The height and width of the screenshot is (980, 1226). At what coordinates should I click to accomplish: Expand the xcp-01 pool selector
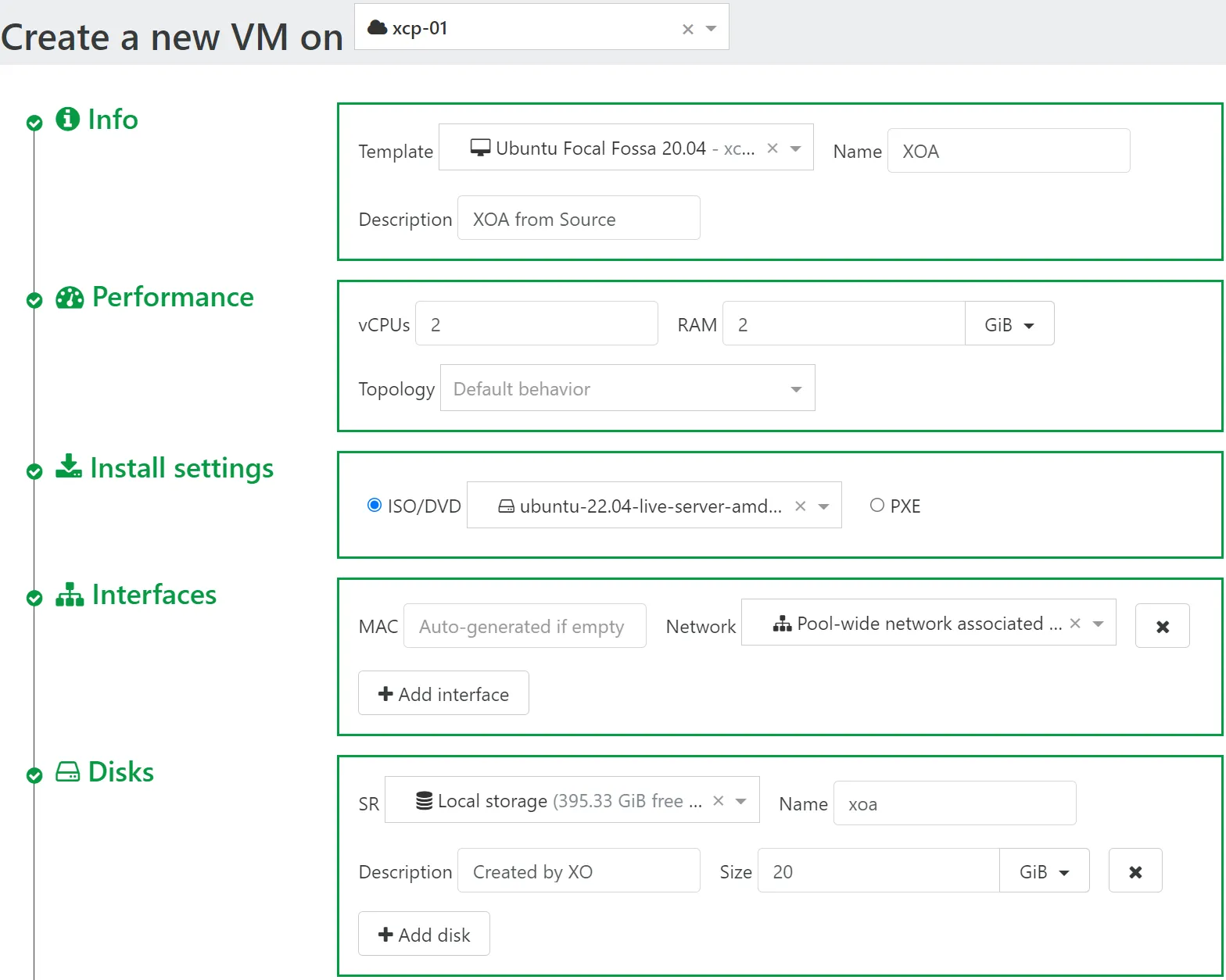point(711,28)
